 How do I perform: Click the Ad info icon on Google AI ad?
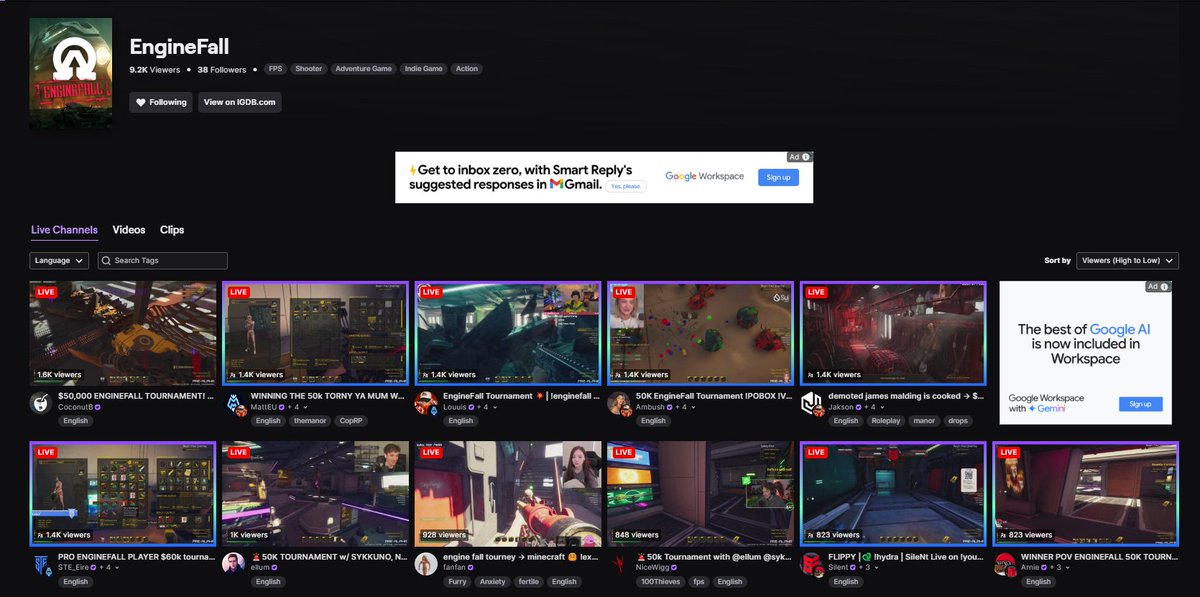click(x=1165, y=286)
